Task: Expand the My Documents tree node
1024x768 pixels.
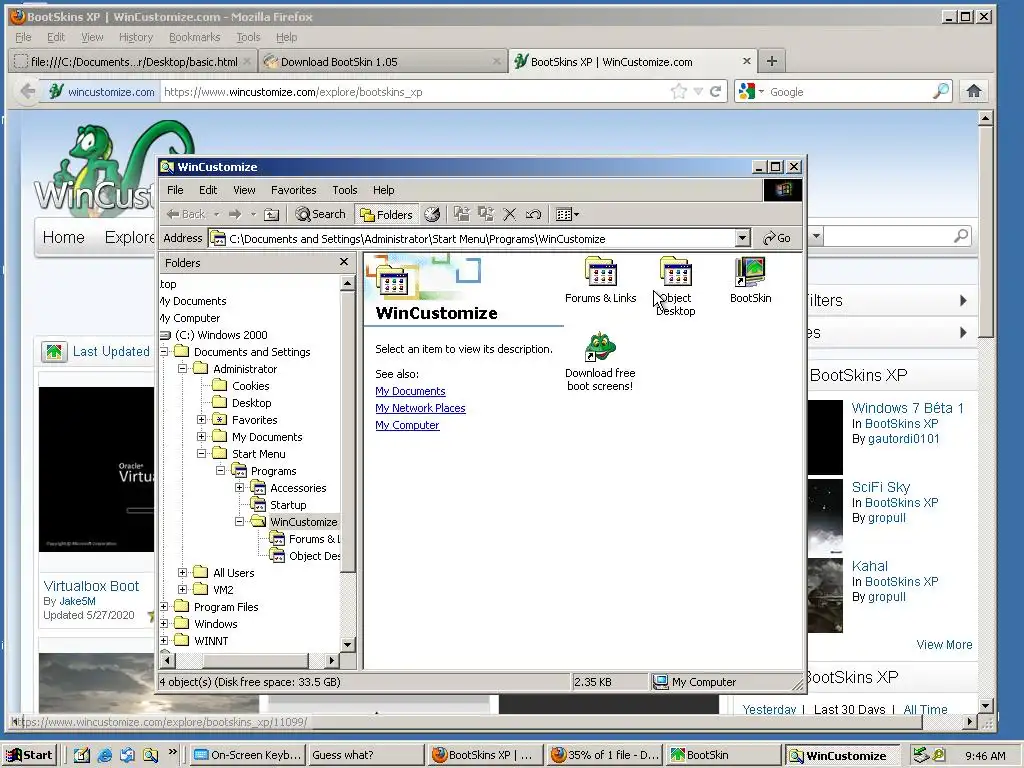Action: click(x=202, y=437)
